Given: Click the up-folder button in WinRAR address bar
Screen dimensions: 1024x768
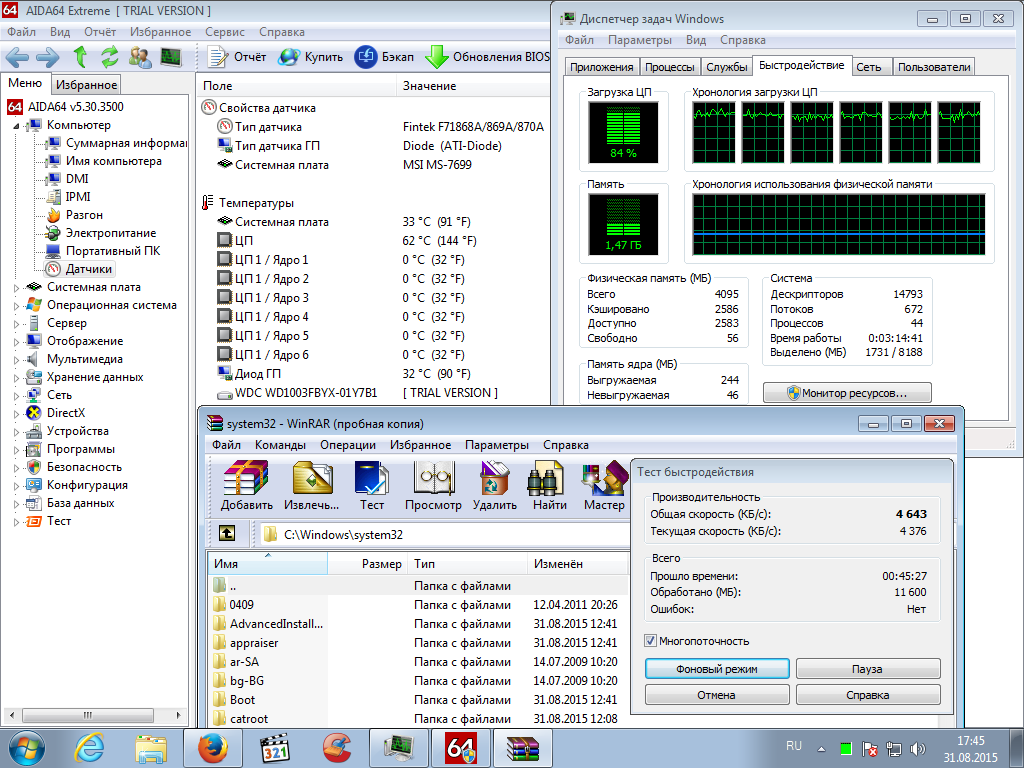Looking at the screenshot, I should coord(227,534).
